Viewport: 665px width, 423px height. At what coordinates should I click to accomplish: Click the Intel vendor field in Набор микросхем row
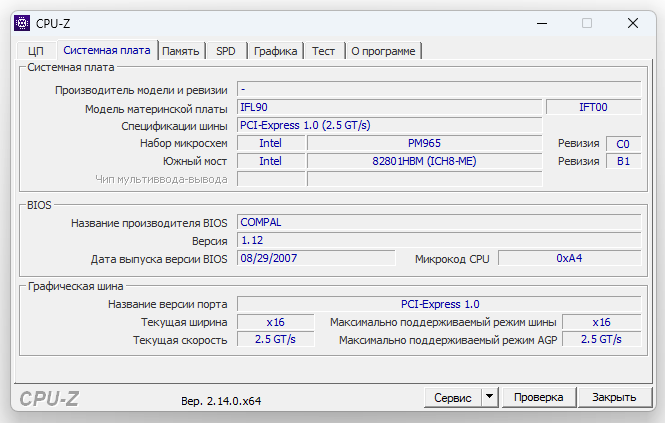271,143
